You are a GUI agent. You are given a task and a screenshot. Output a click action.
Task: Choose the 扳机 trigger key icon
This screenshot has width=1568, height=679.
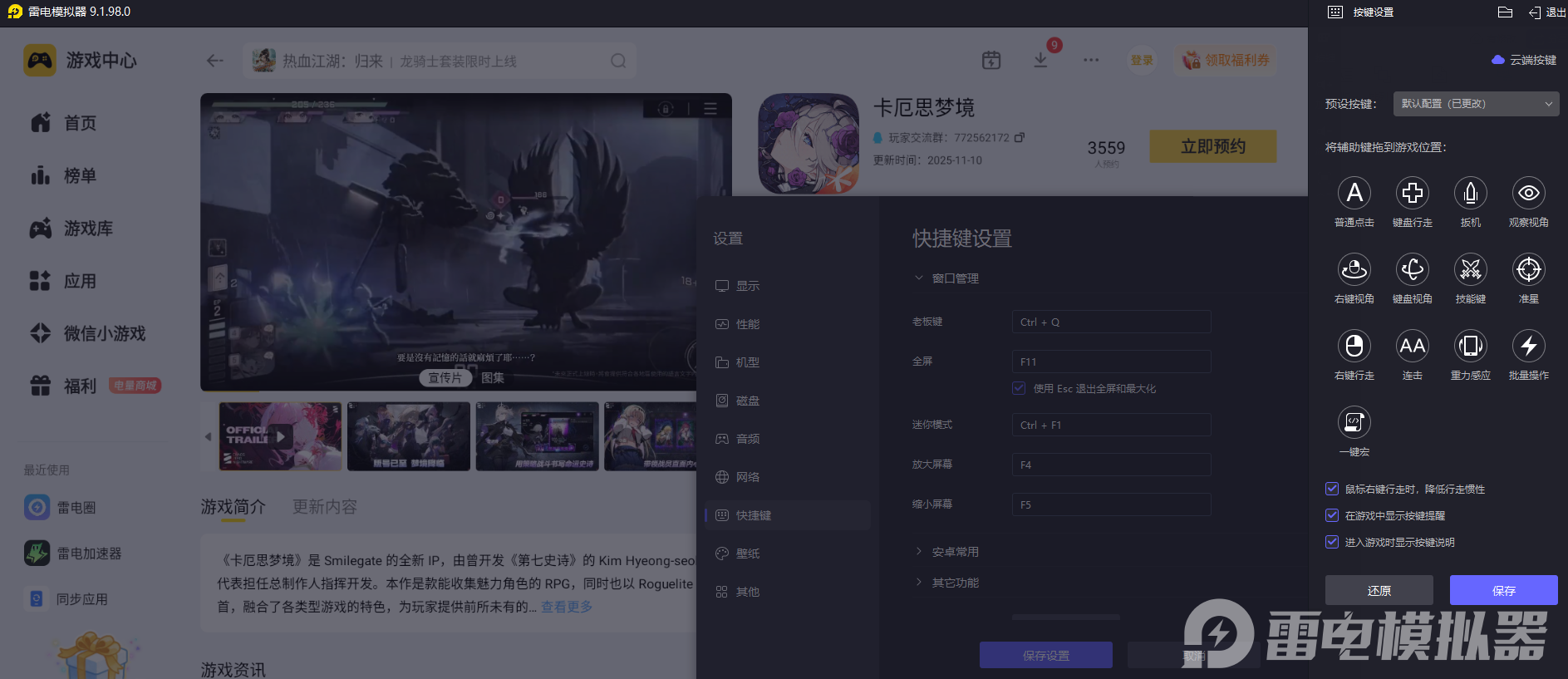click(x=1471, y=193)
